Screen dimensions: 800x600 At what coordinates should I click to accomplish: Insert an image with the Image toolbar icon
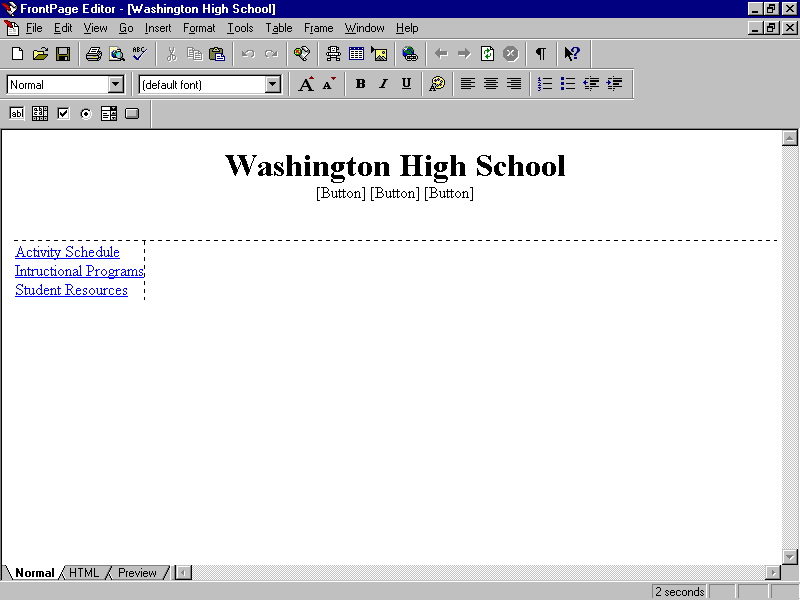point(379,53)
